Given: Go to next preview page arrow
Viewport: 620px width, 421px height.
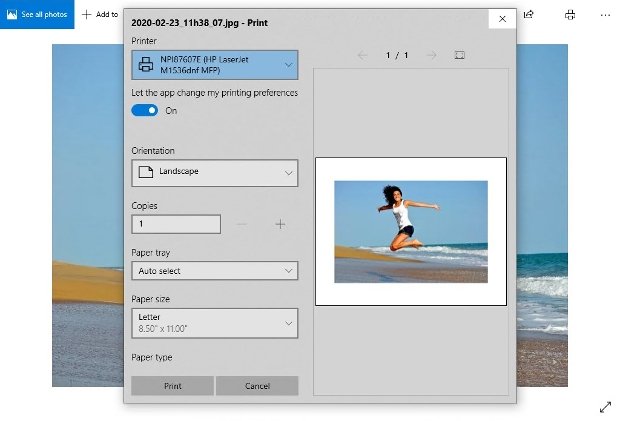Looking at the screenshot, I should (x=431, y=55).
